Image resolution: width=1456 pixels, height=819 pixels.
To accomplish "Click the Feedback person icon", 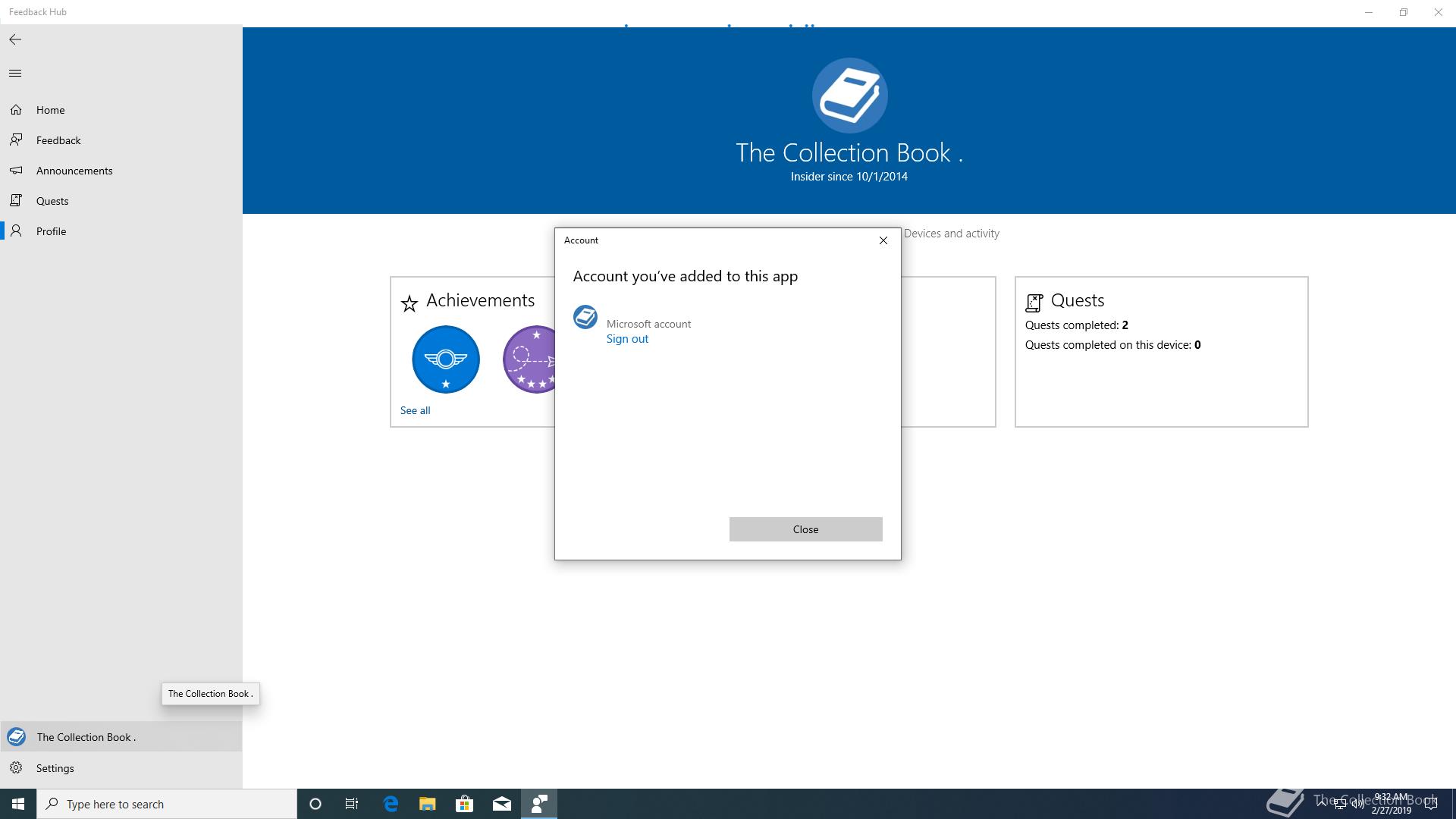I will 16,140.
